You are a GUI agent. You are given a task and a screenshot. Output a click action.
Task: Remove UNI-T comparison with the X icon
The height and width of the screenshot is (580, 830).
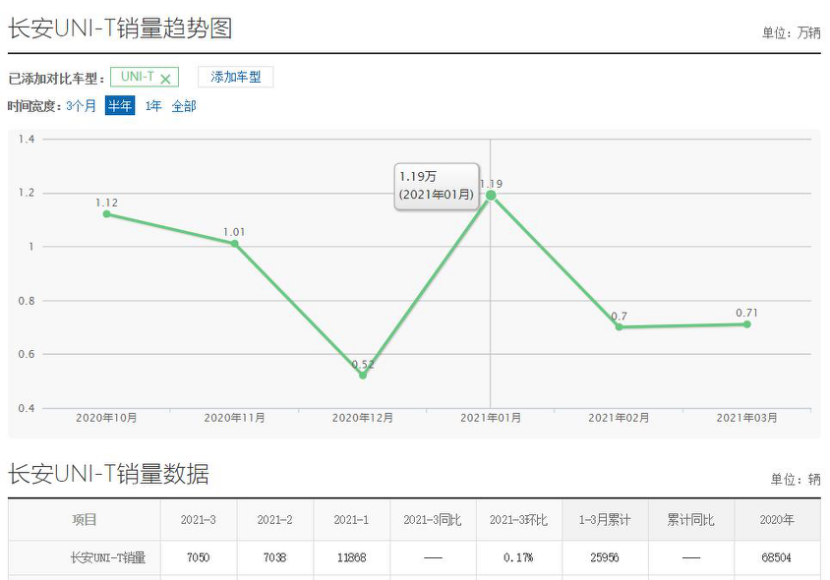(x=165, y=79)
